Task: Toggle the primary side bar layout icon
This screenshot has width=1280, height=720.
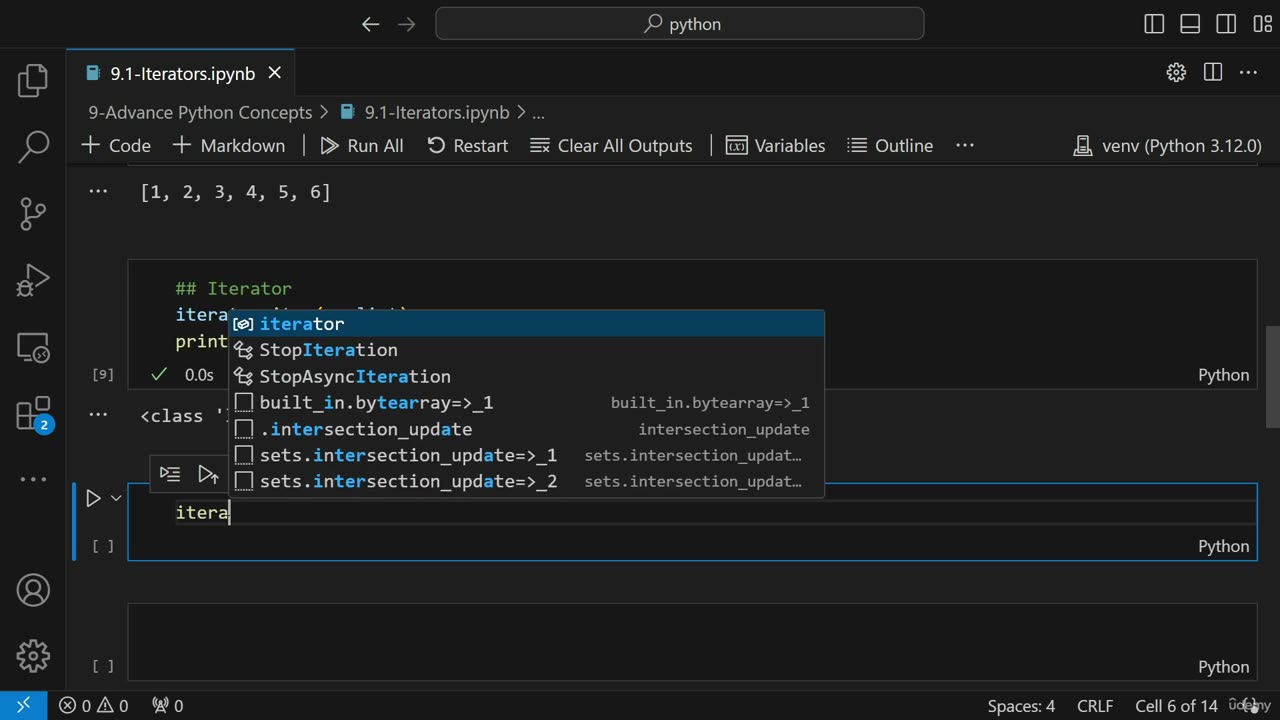Action: [1154, 24]
